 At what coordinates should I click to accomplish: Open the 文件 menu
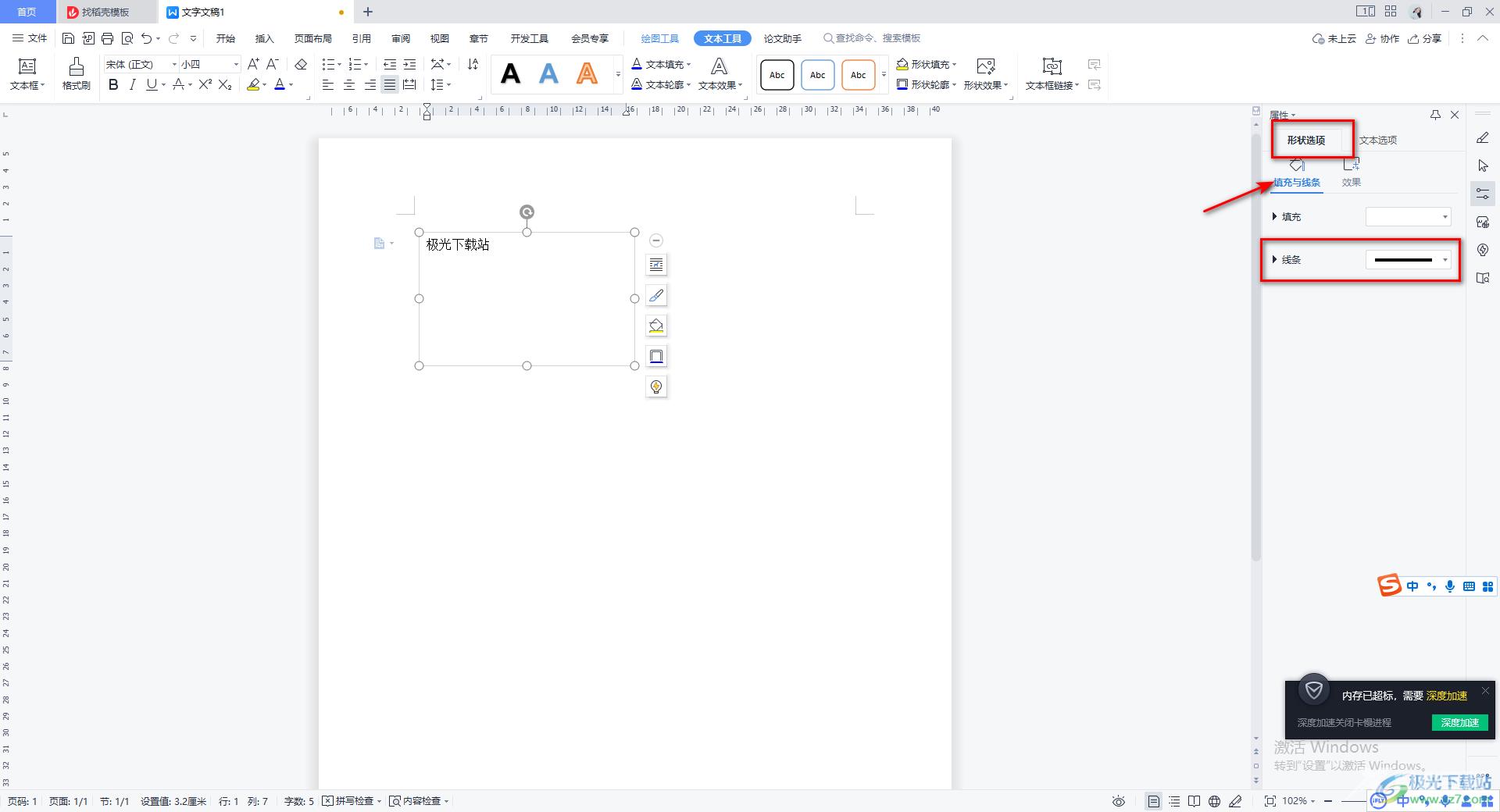[30, 38]
